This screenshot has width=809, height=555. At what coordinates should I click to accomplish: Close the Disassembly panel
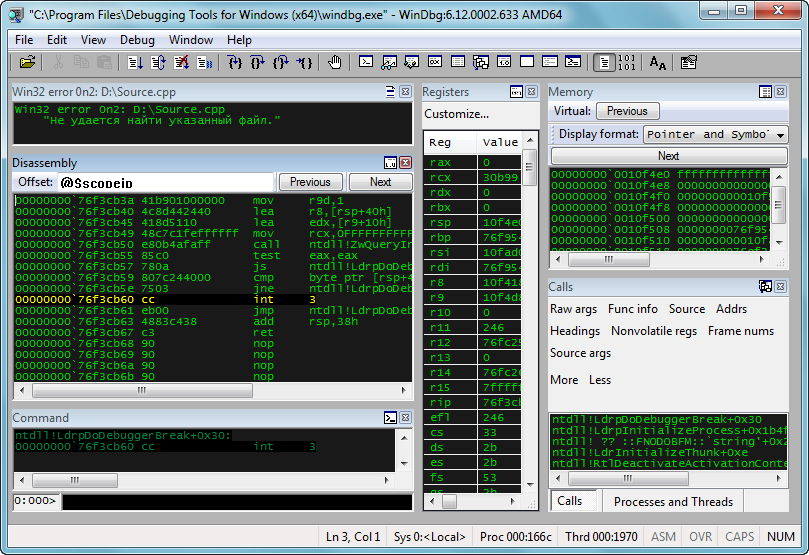406,163
